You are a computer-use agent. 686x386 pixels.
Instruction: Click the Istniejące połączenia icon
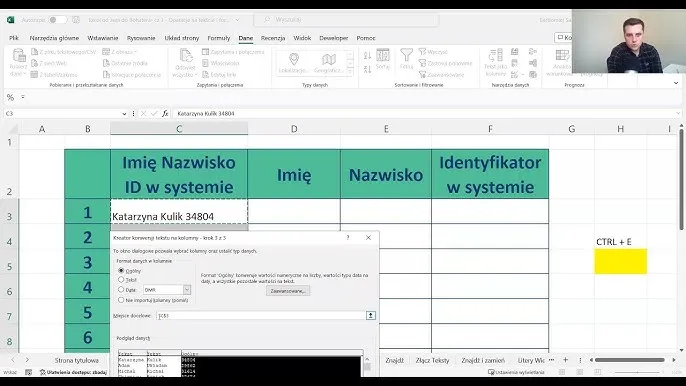[106, 75]
